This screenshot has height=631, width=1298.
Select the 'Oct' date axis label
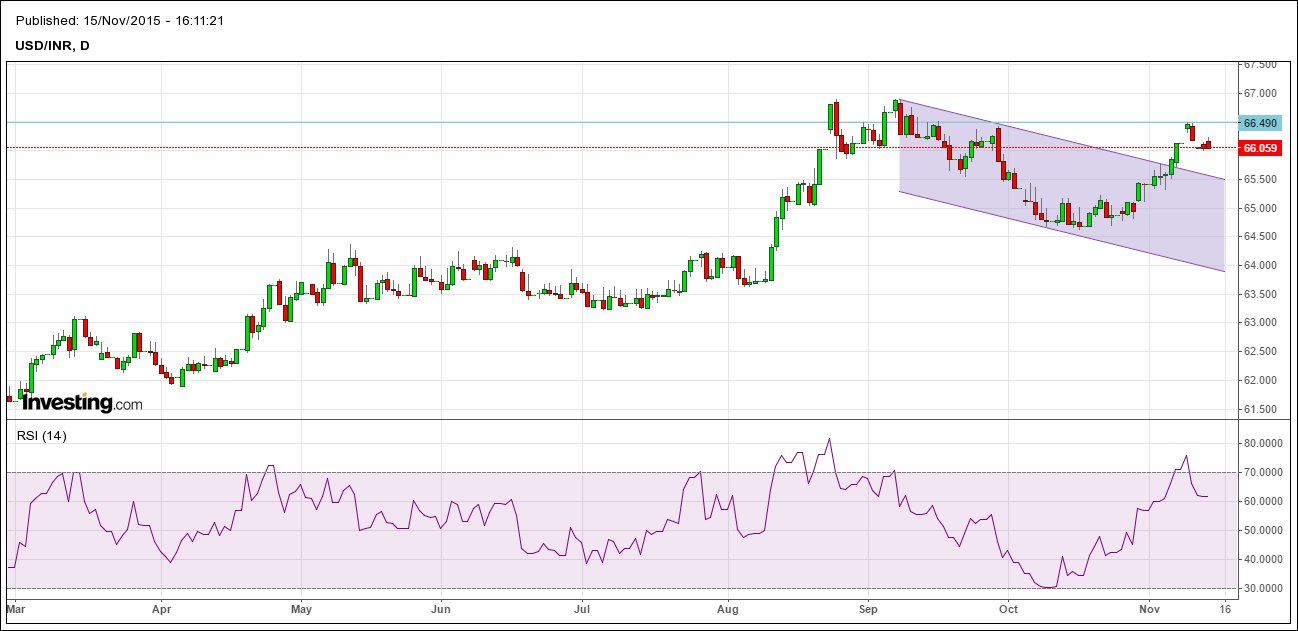pos(1008,607)
